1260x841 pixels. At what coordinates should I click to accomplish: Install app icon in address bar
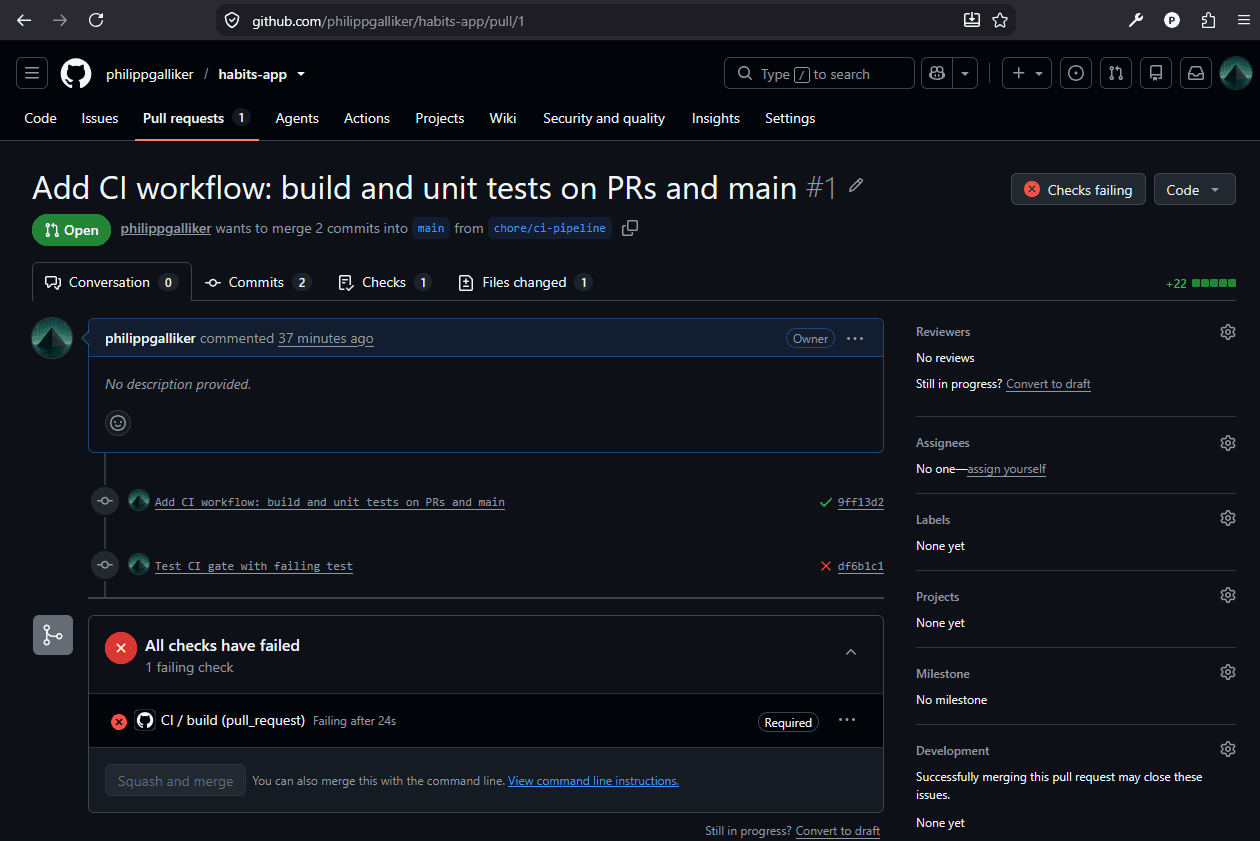[x=972, y=20]
